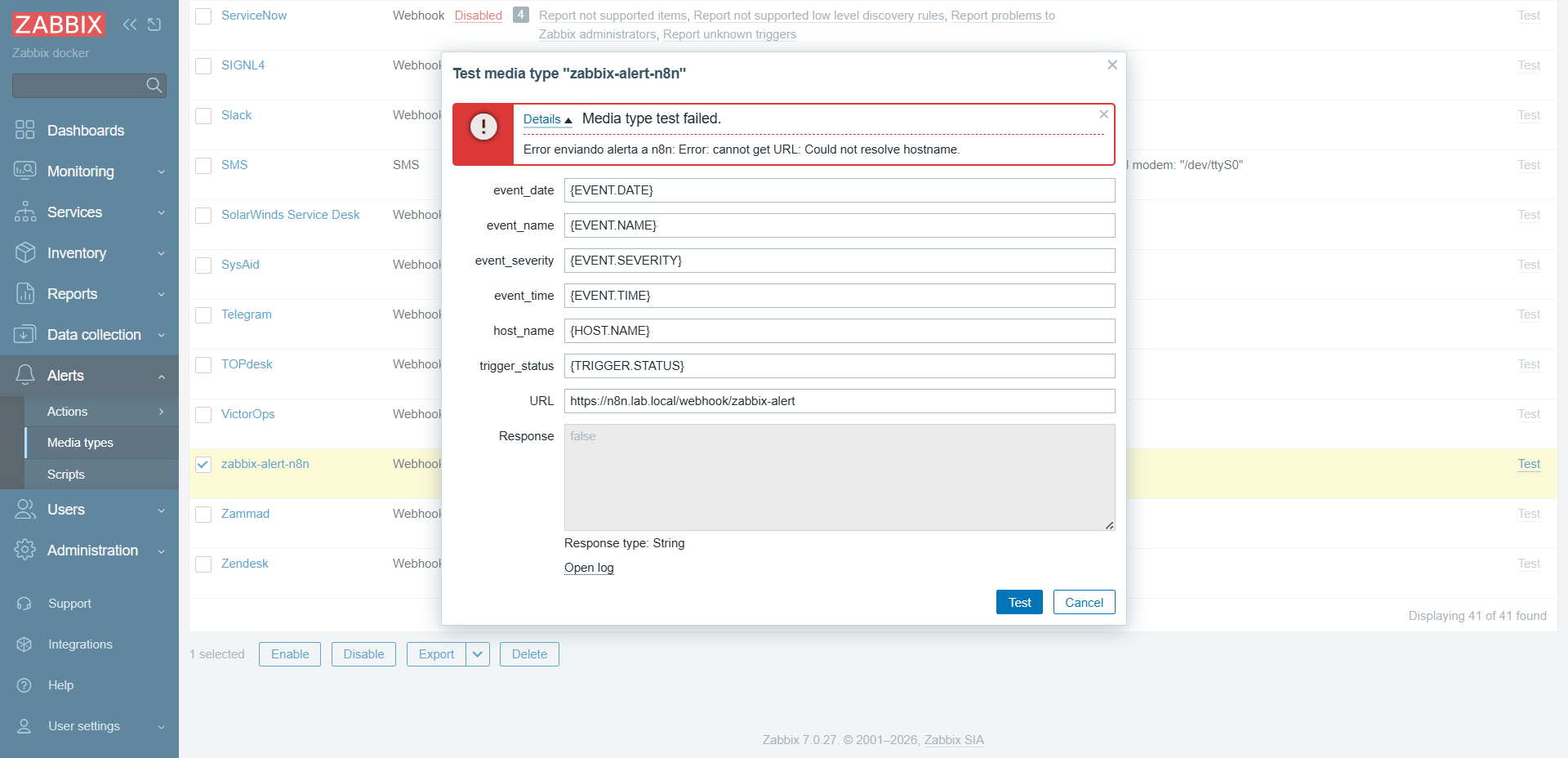Dismiss the red error message
The width and height of the screenshot is (1568, 758).
pos(1103,114)
